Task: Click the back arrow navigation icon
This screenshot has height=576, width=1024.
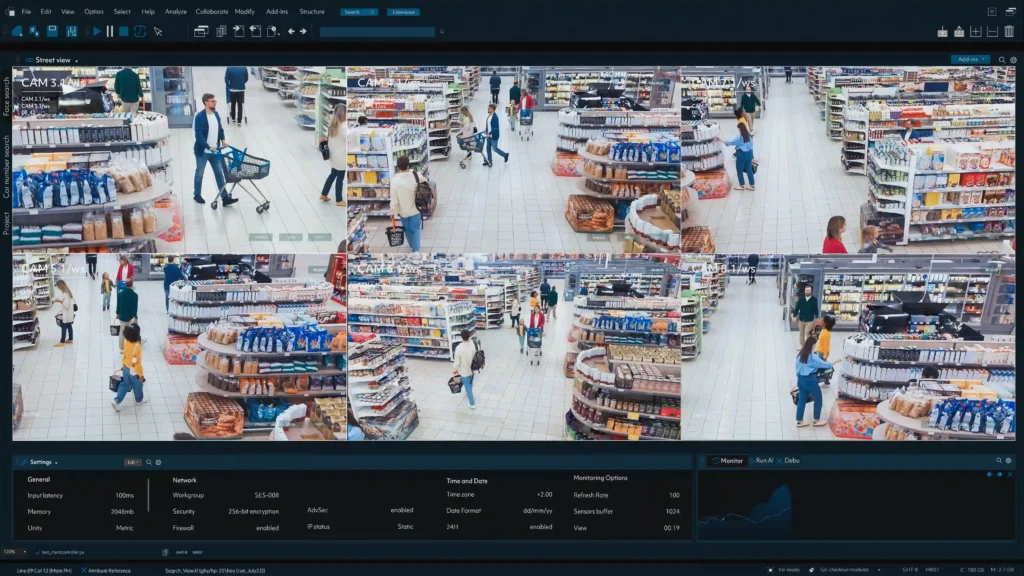Action: pyautogui.click(x=291, y=31)
